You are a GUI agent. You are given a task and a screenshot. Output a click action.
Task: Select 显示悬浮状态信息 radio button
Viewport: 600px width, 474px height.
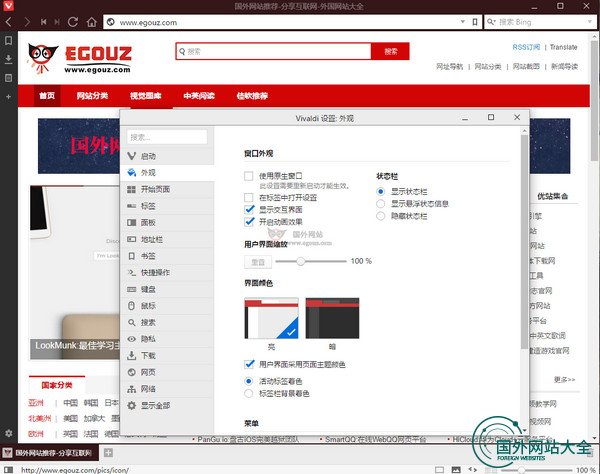click(x=380, y=204)
